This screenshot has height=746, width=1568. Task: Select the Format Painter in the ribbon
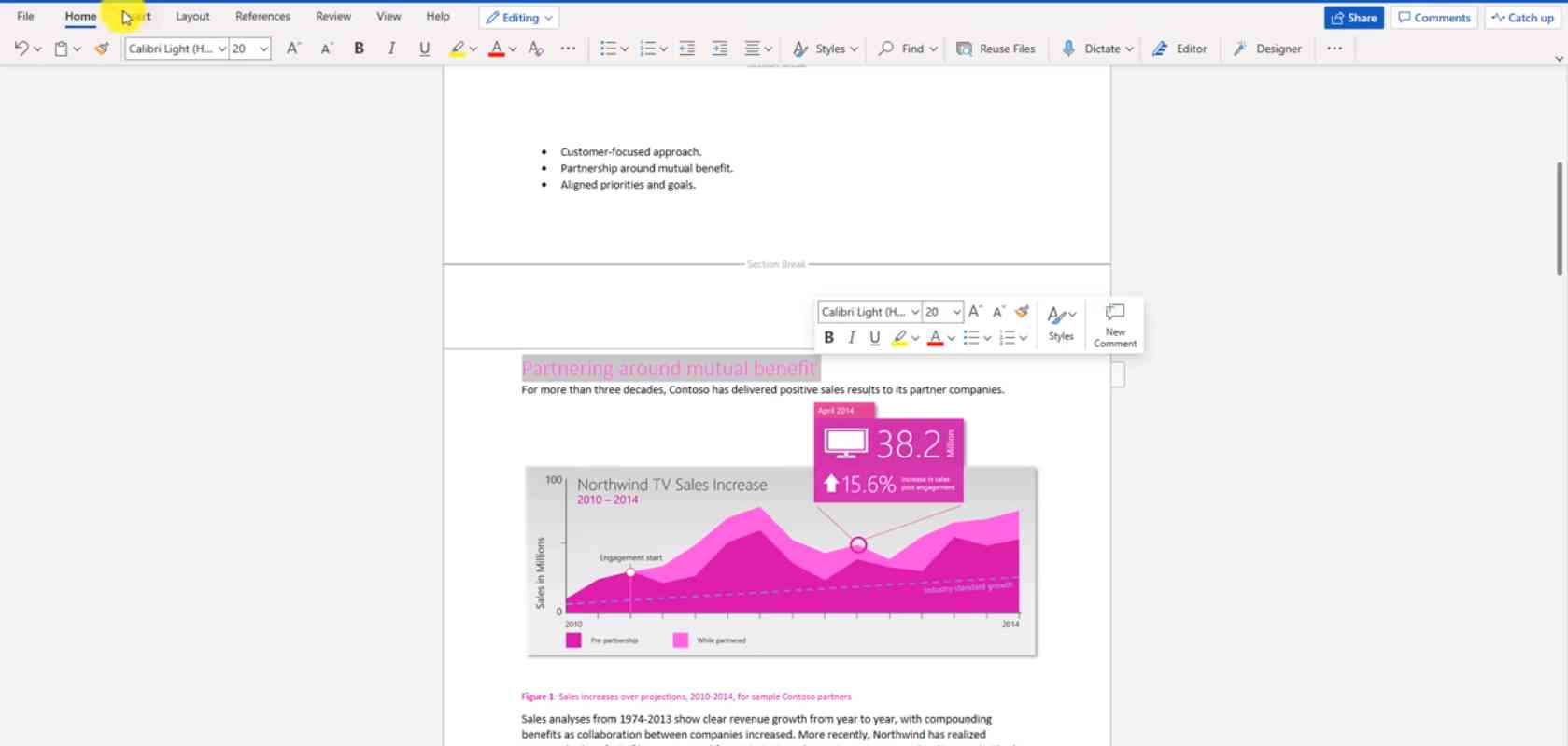tap(102, 49)
